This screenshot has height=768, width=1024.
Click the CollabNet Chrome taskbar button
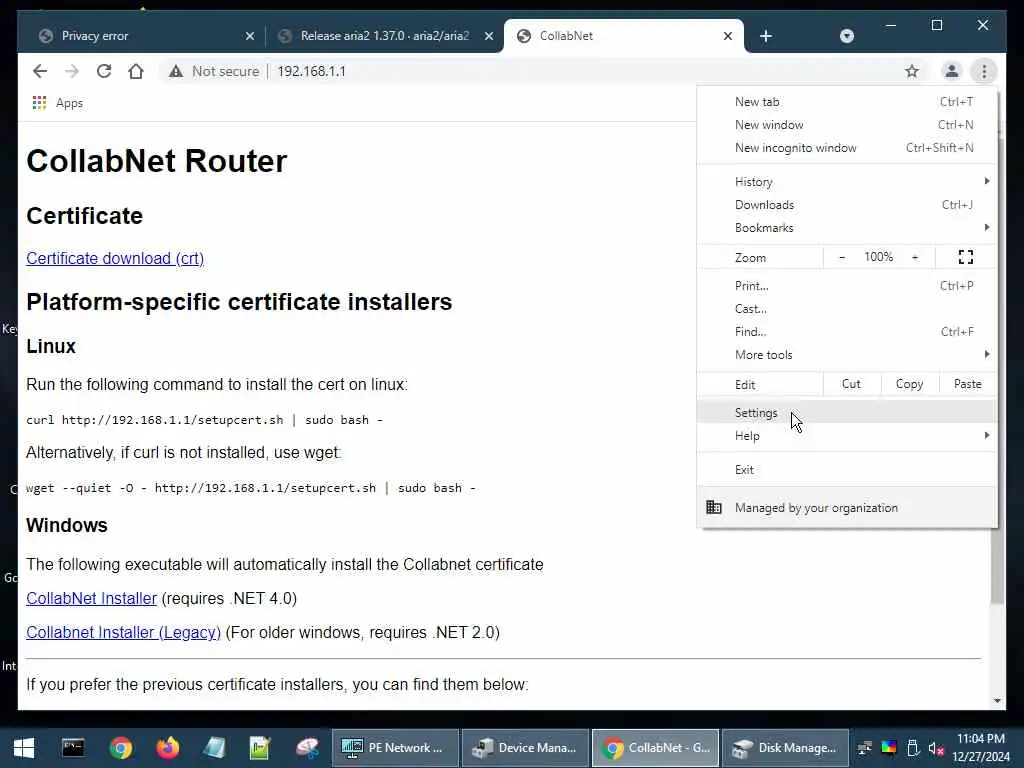click(655, 748)
